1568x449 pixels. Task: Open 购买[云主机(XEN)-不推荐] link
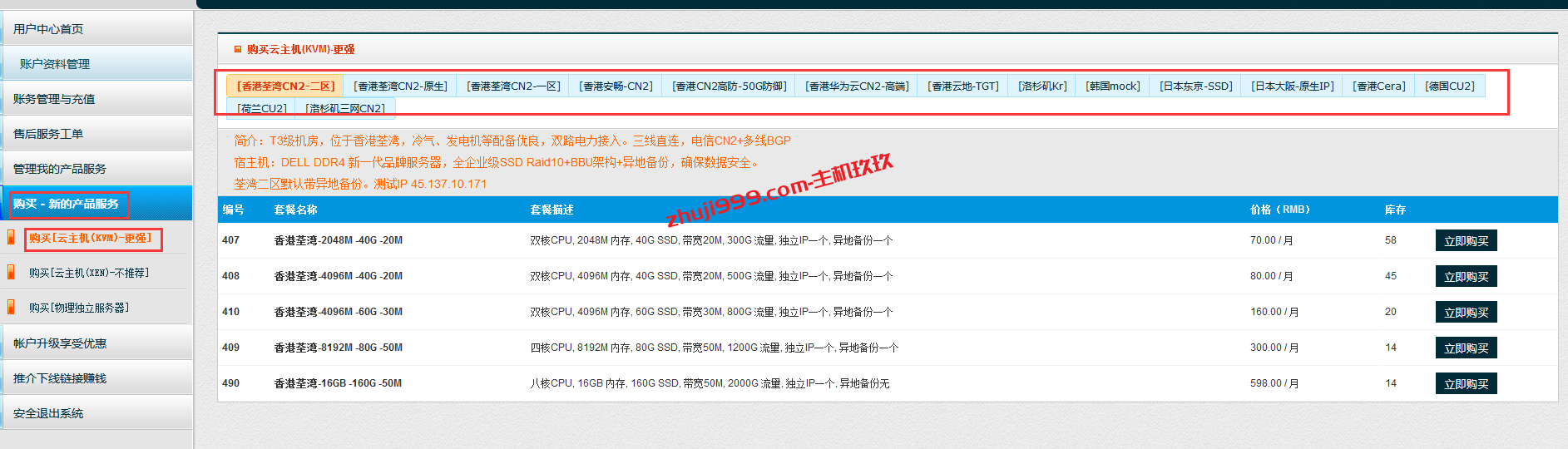89,273
